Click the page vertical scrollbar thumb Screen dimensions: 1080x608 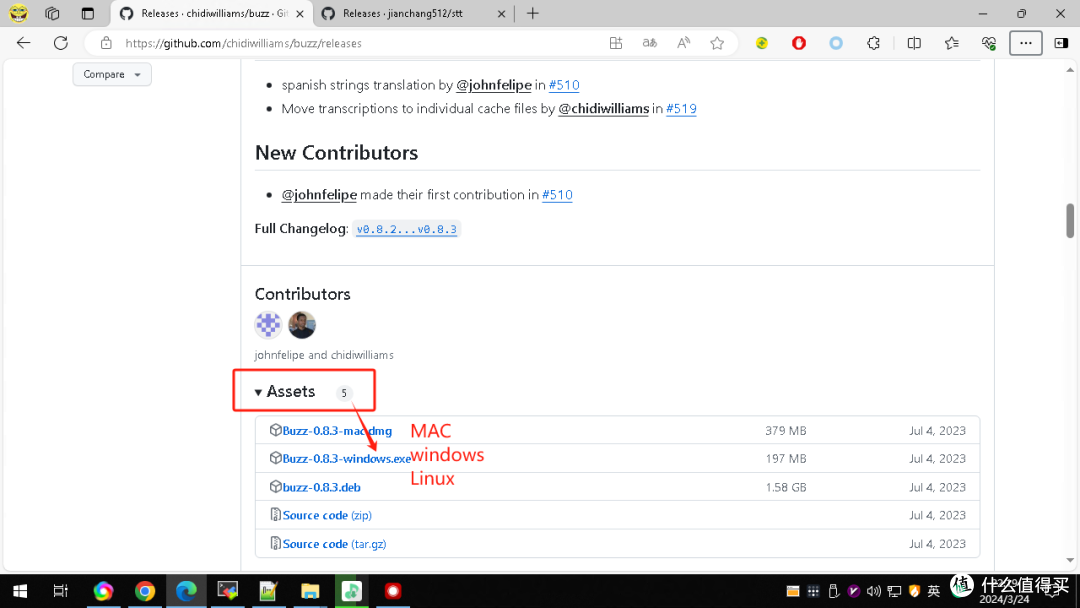1070,220
